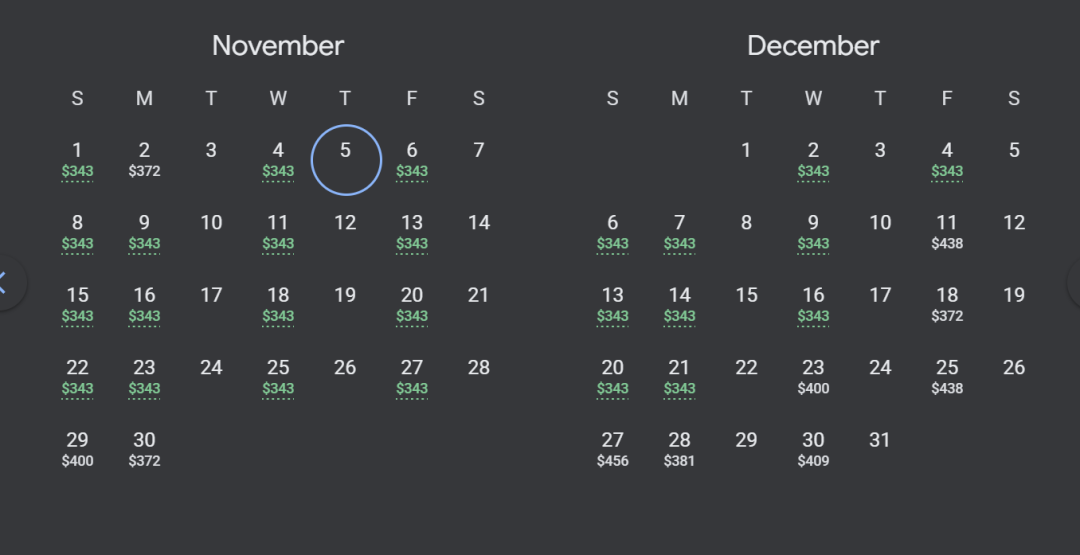Viewport: 1080px width, 555px height.
Task: Select November 13 in the calendar
Action: pyautogui.click(x=412, y=232)
